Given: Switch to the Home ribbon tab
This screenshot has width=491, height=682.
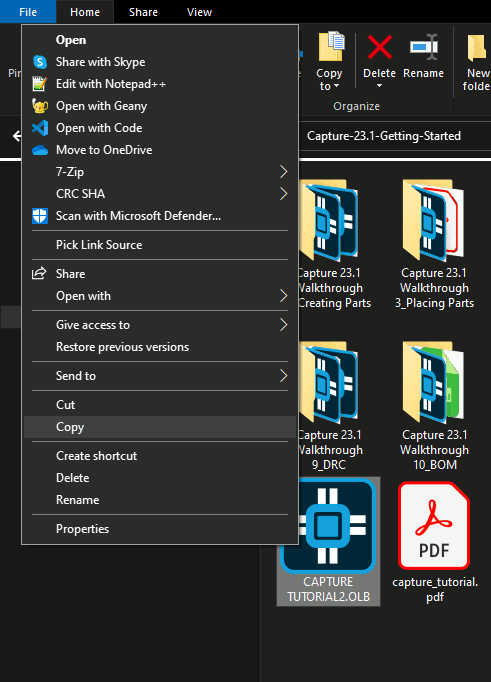Looking at the screenshot, I should coord(85,12).
